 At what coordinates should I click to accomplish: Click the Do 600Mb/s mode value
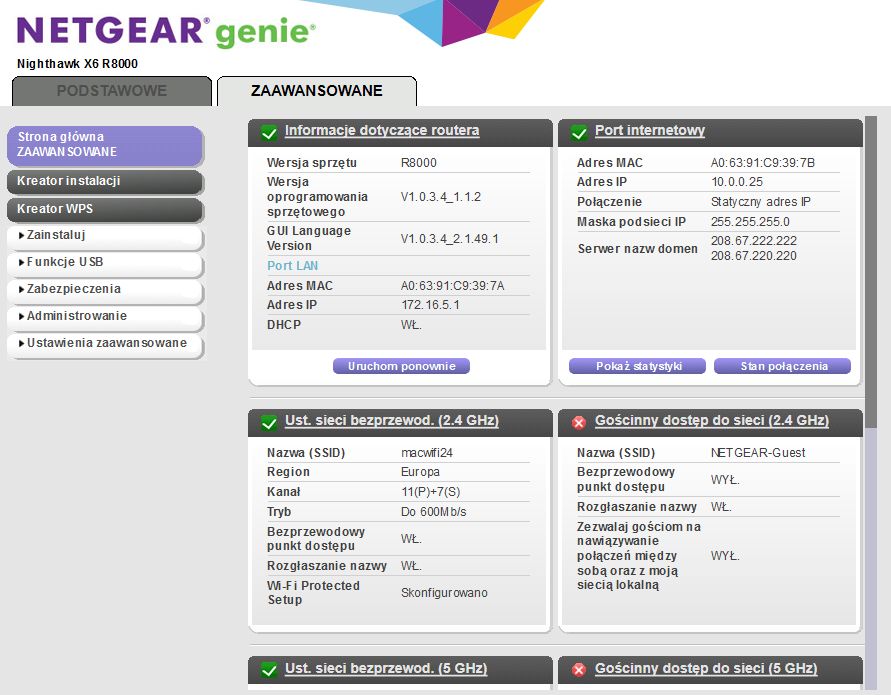[x=434, y=512]
